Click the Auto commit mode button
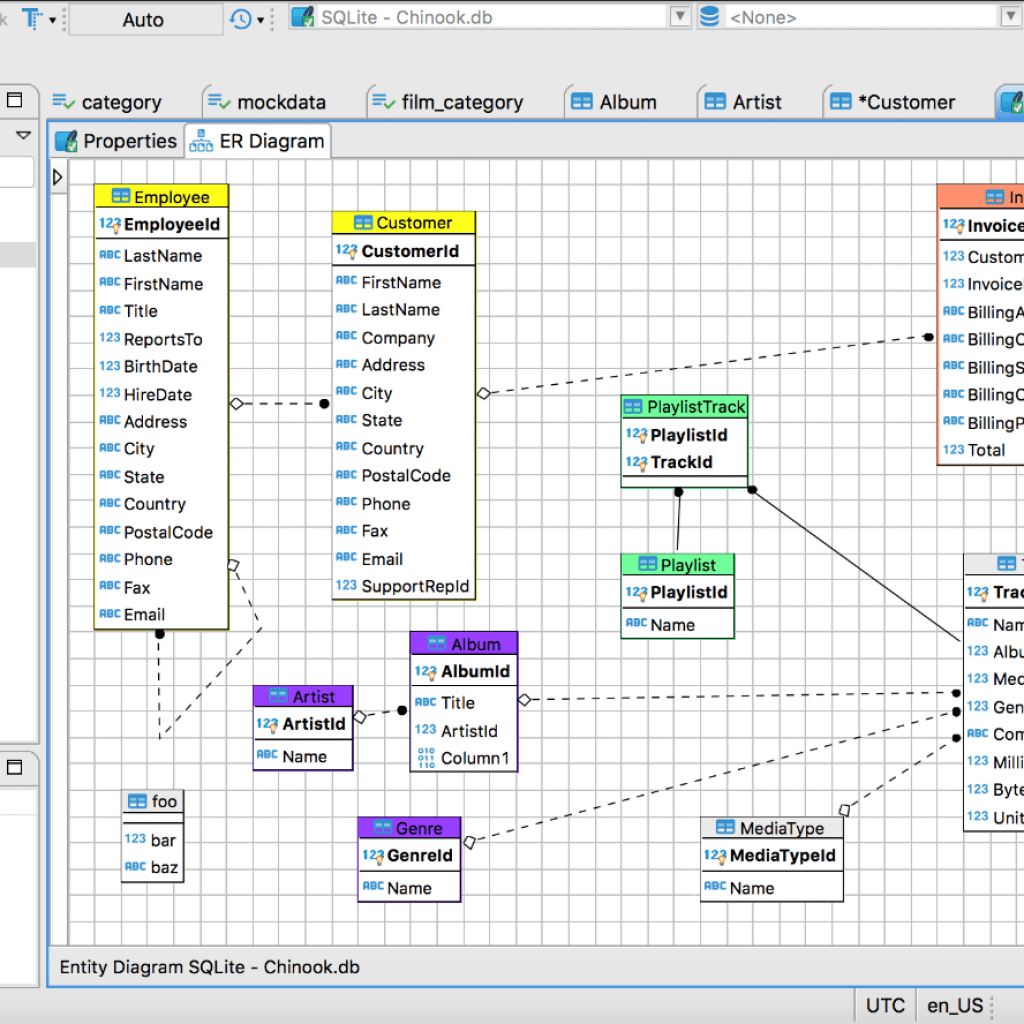Viewport: 1024px width, 1024px height. point(145,18)
